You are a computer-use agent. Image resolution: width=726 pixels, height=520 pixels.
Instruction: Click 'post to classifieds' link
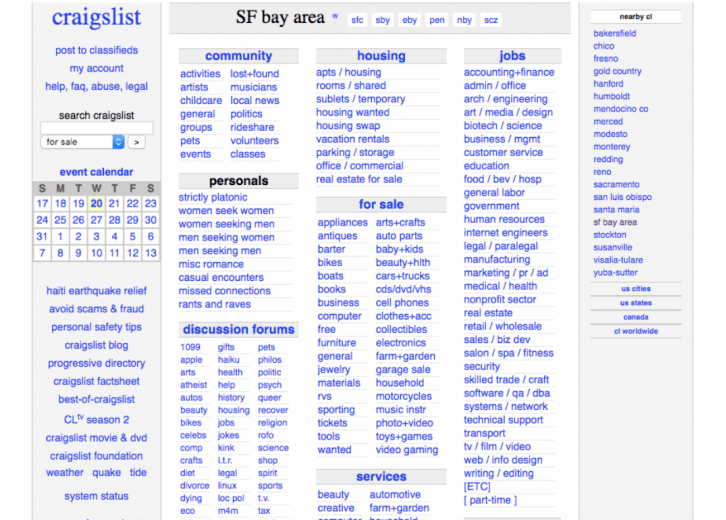point(97,50)
